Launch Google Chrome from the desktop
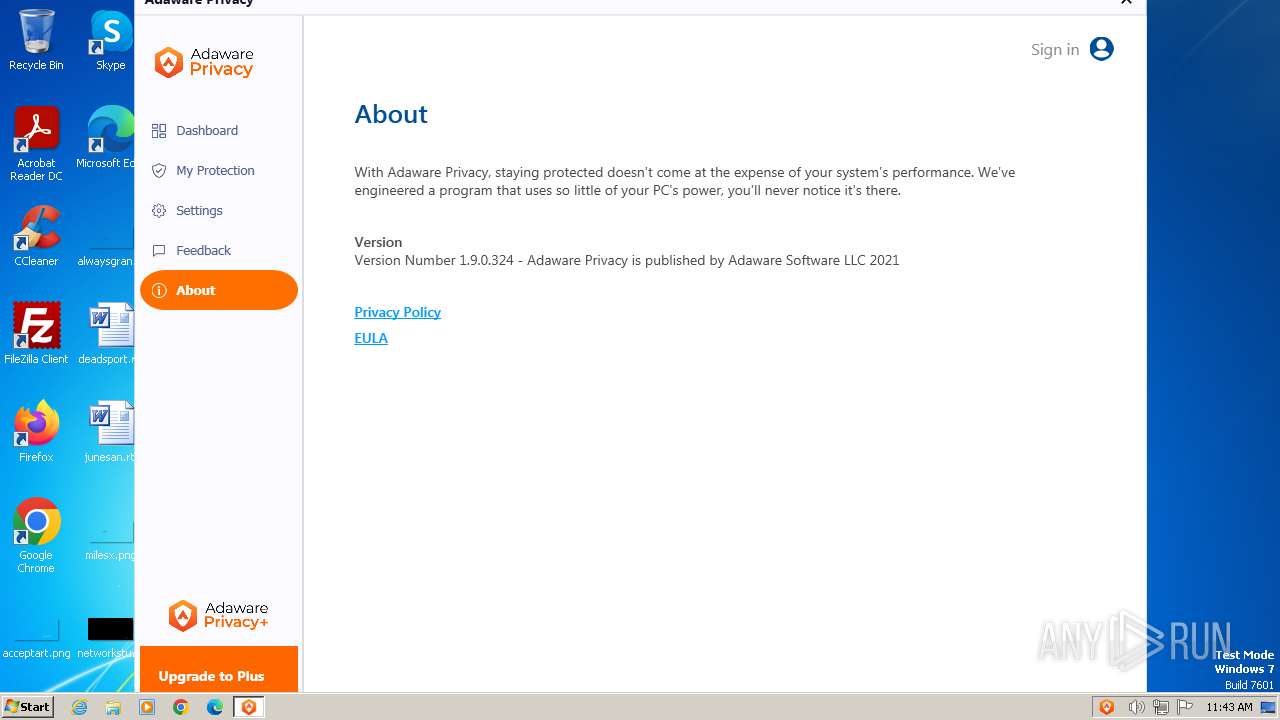The image size is (1280, 720). pos(36,536)
